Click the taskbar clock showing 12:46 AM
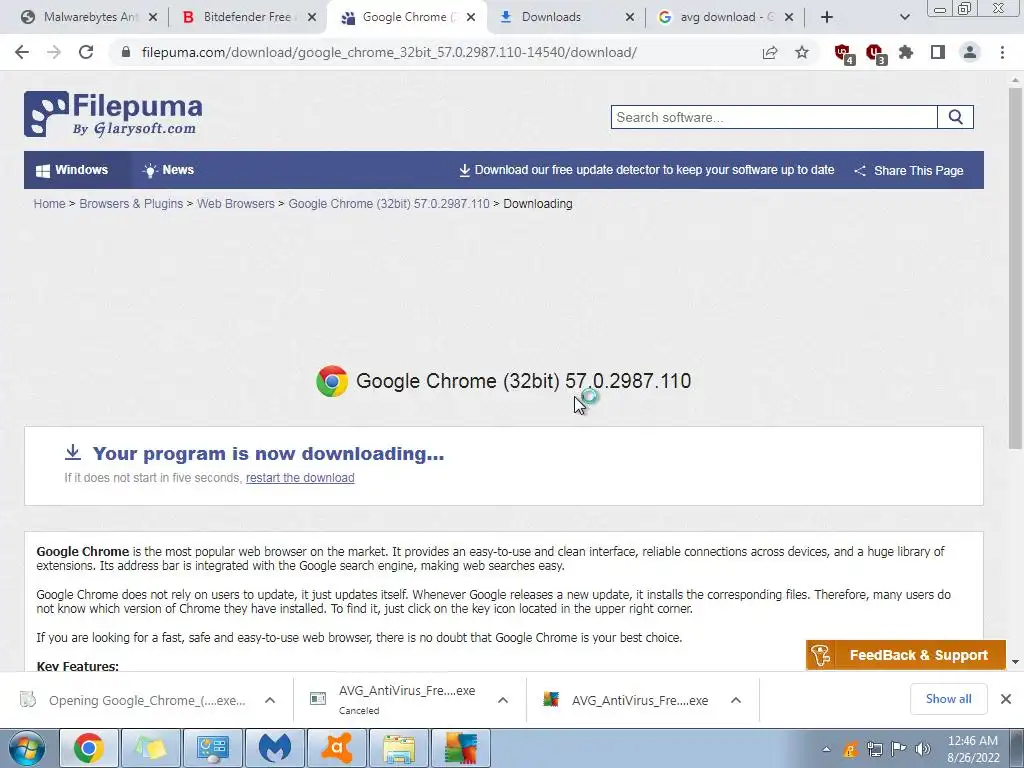 pyautogui.click(x=973, y=748)
